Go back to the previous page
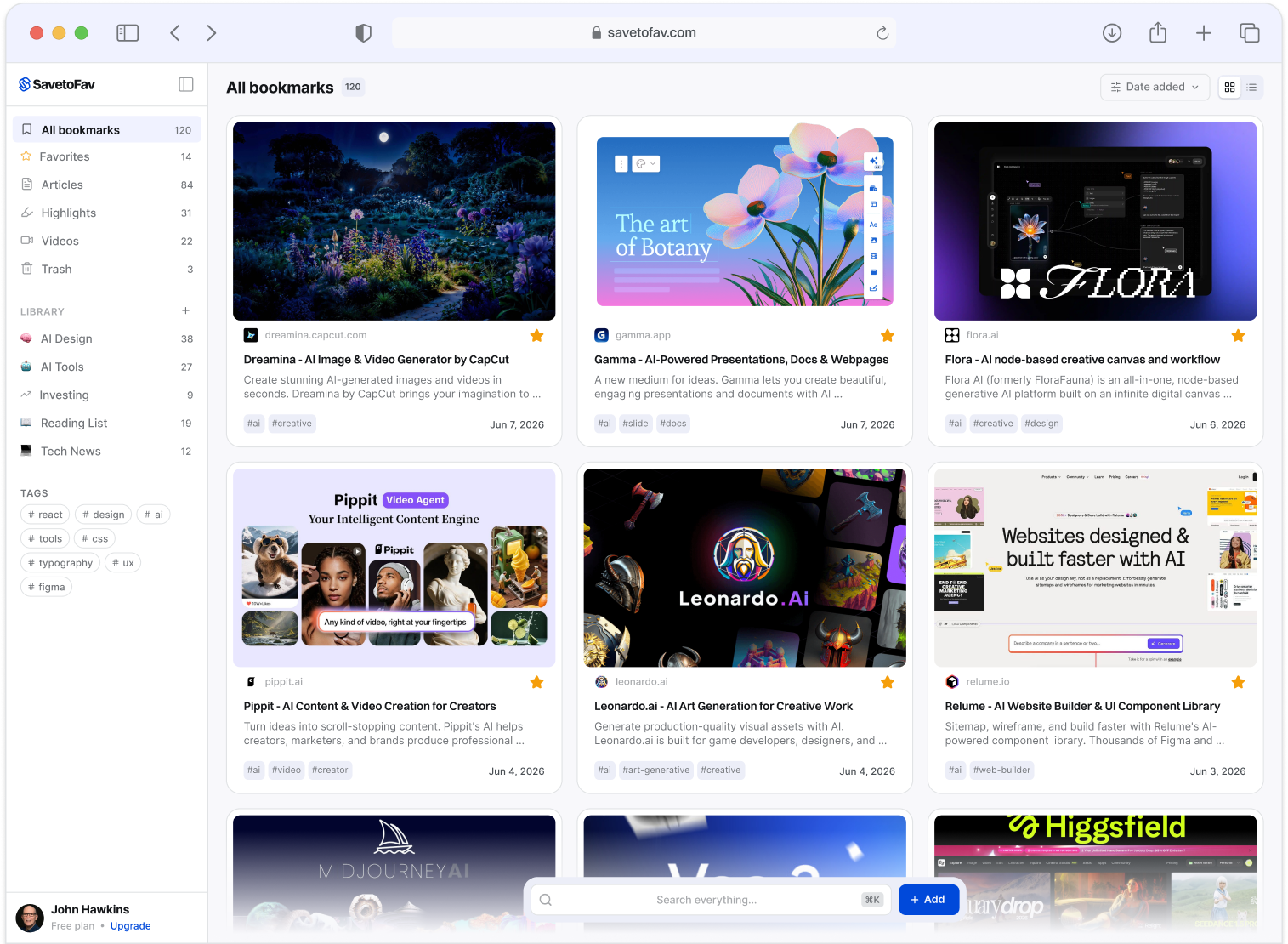 [175, 33]
